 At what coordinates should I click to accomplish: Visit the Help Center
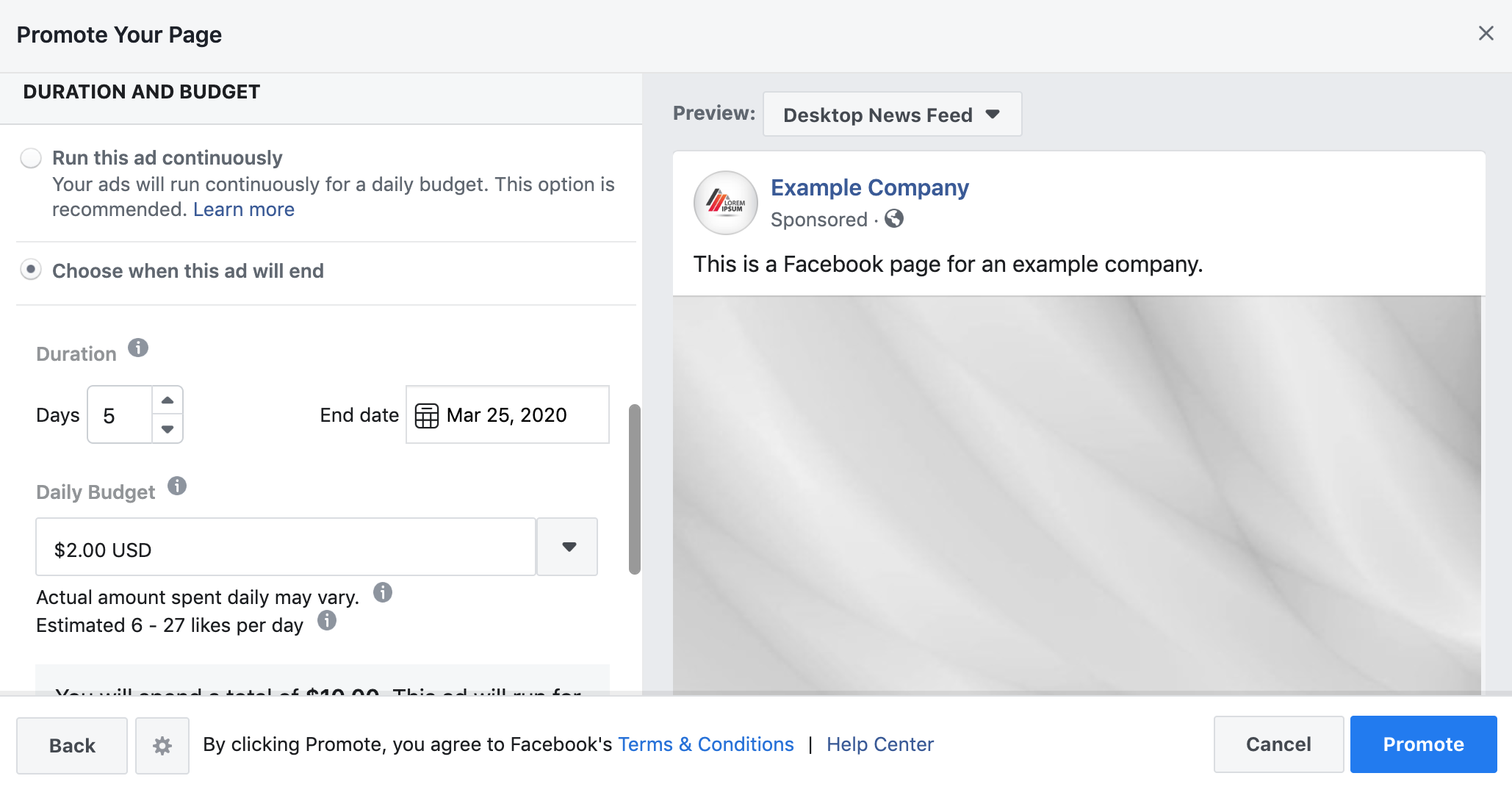point(879,744)
